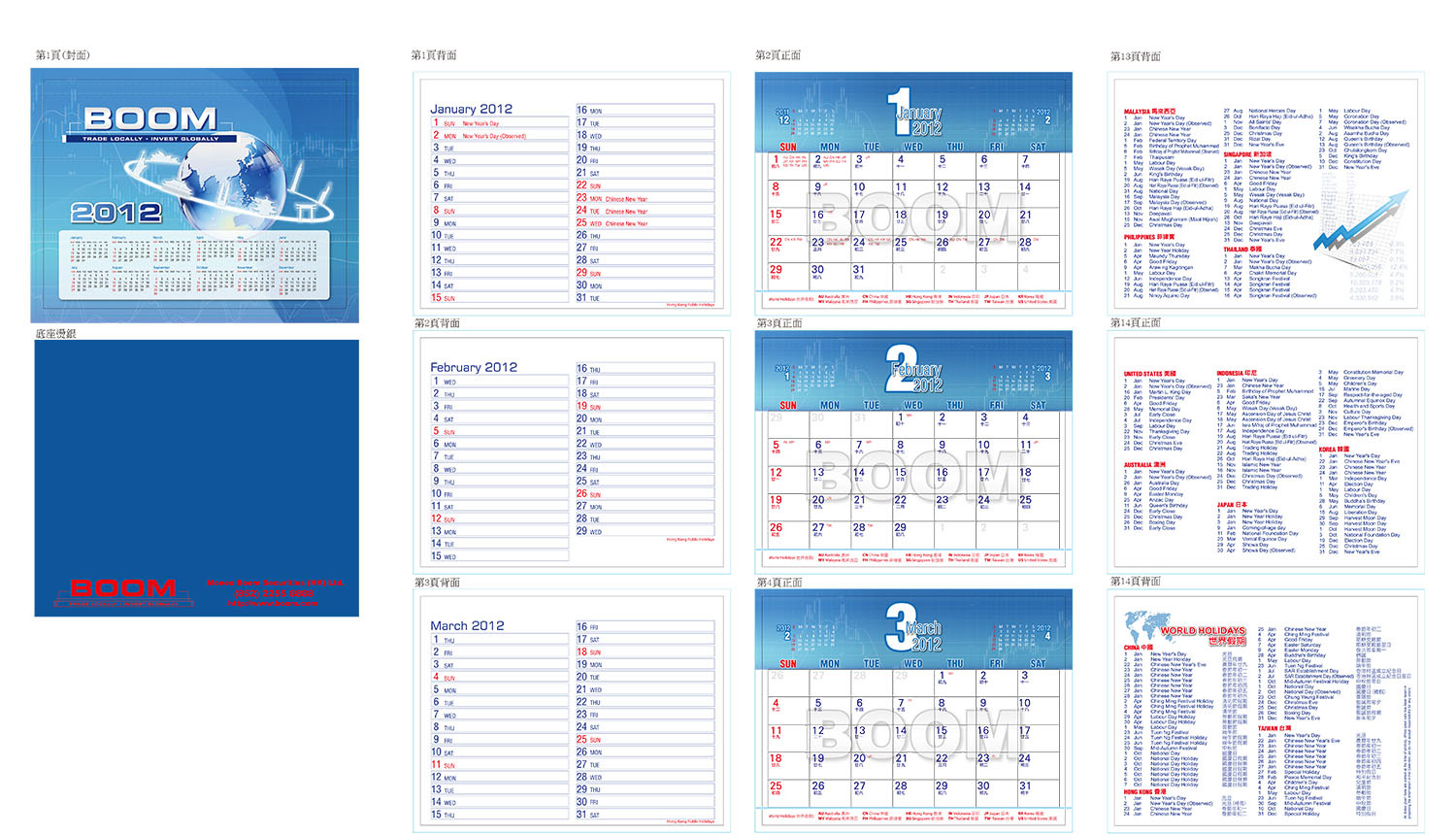The width and height of the screenshot is (1456, 835).
Task: Click the 'AUSTRALIA' section heading
Action: pos(1145,465)
